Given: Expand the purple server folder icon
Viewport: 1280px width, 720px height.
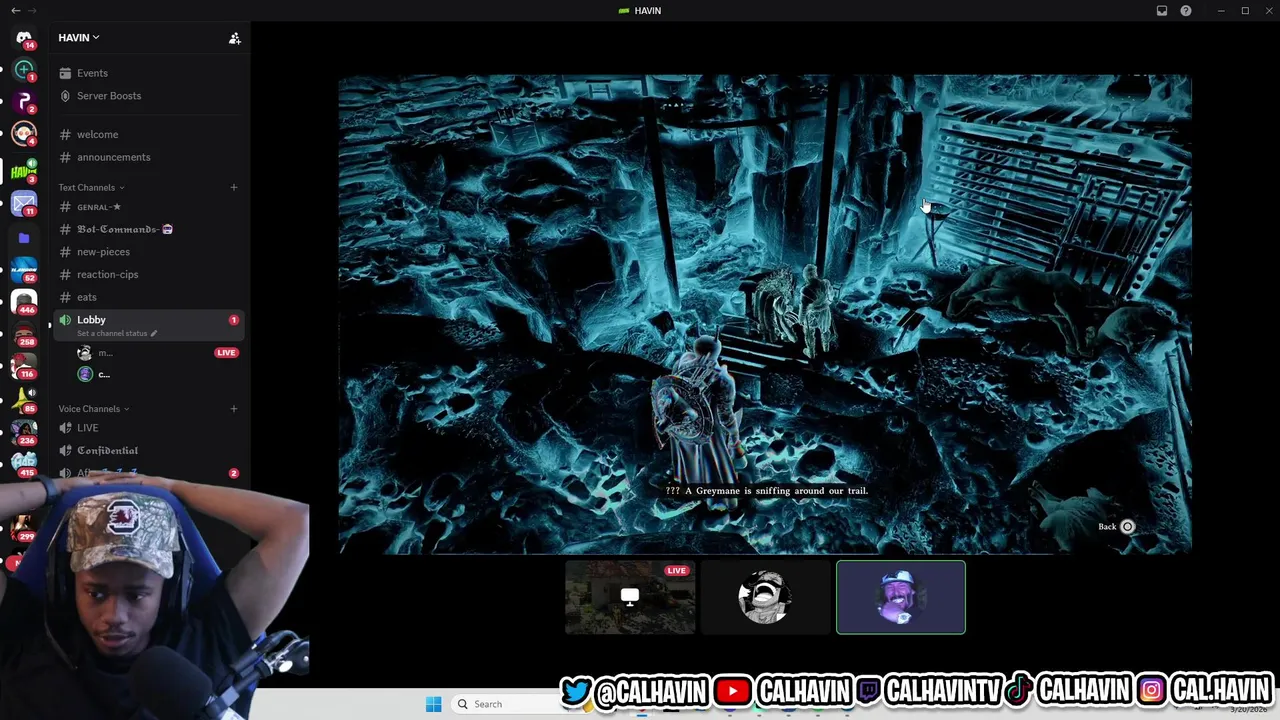Looking at the screenshot, I should coord(24,238).
